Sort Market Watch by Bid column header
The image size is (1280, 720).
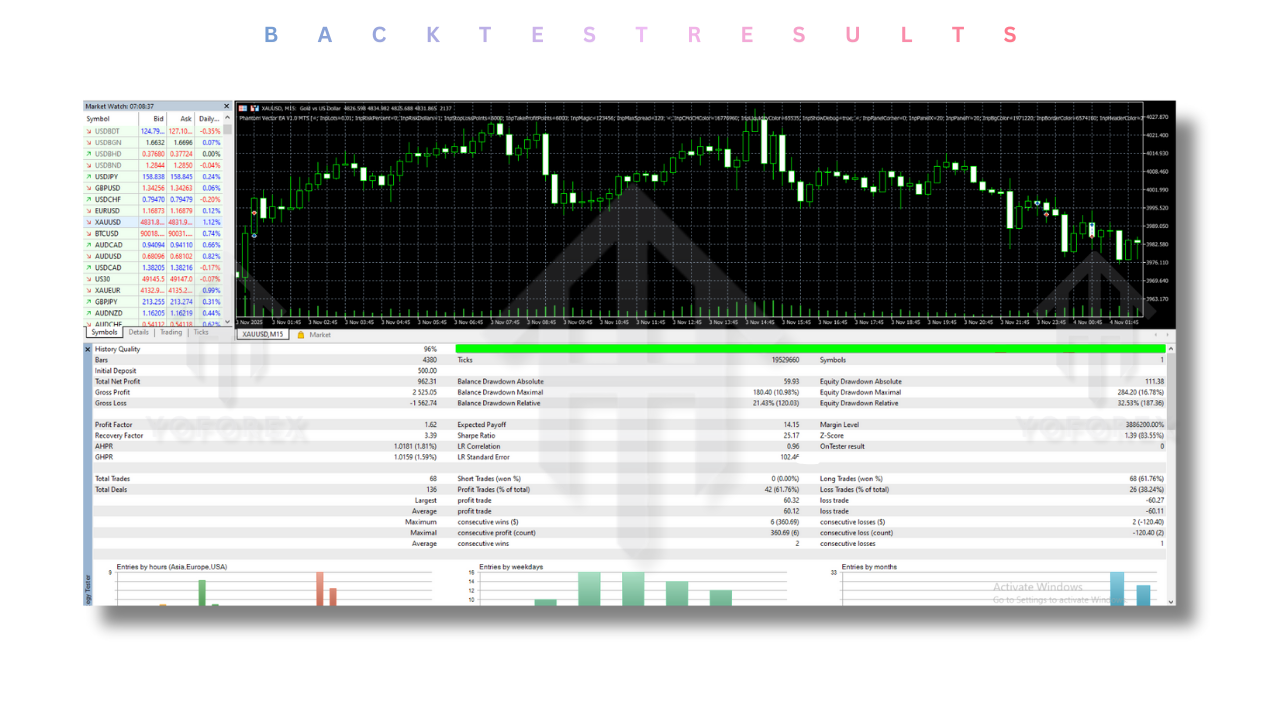tap(158, 118)
